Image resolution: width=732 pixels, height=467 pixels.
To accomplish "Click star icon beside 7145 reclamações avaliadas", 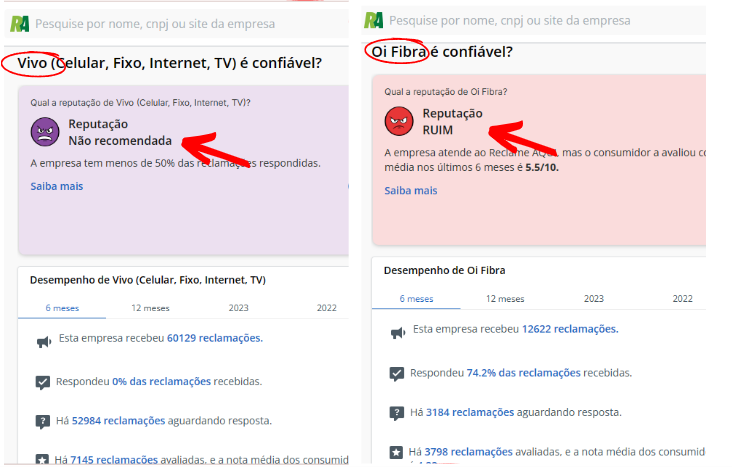I will pos(42,460).
